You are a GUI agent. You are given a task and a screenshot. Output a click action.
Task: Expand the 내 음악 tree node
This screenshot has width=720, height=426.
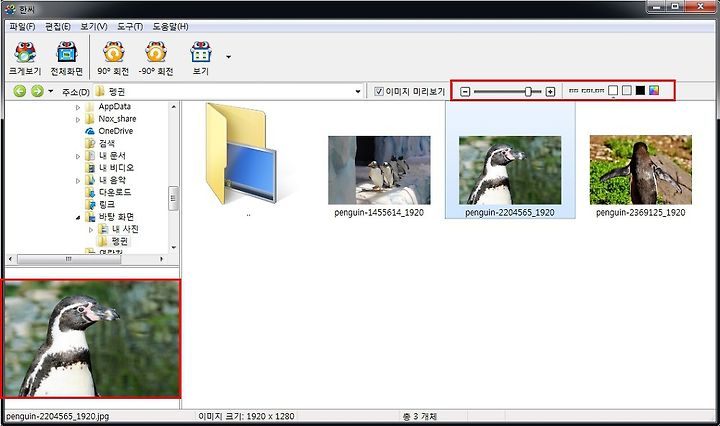(x=78, y=181)
